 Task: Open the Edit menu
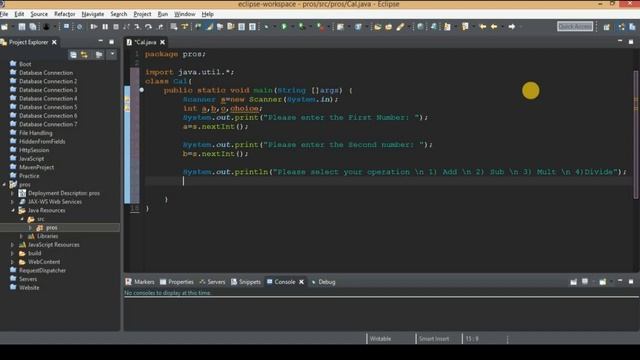pos(19,14)
